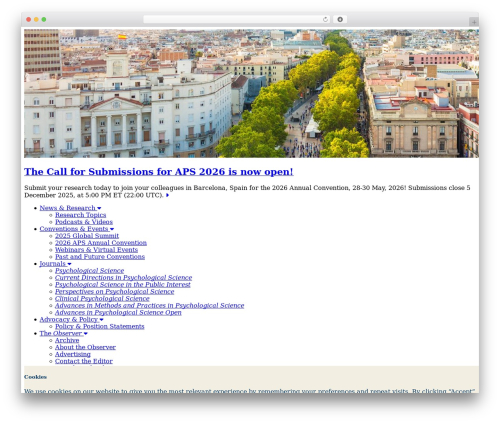Open Advances in Methods and Practices journal
500x423 pixels.
tap(150, 306)
